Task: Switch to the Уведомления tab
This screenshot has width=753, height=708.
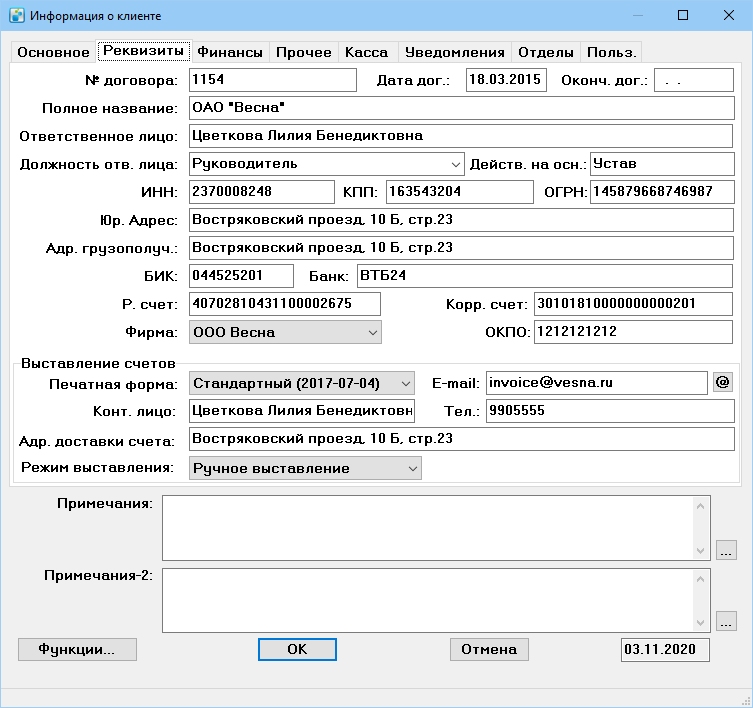Action: [x=455, y=52]
